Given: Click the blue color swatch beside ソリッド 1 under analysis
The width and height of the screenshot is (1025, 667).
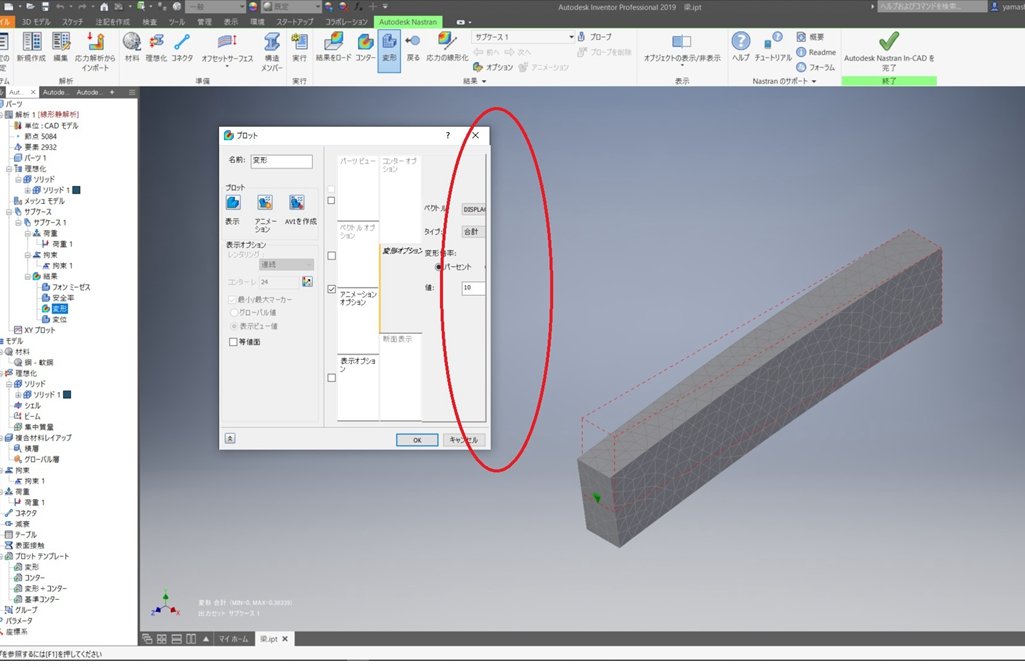Looking at the screenshot, I should click(76, 190).
